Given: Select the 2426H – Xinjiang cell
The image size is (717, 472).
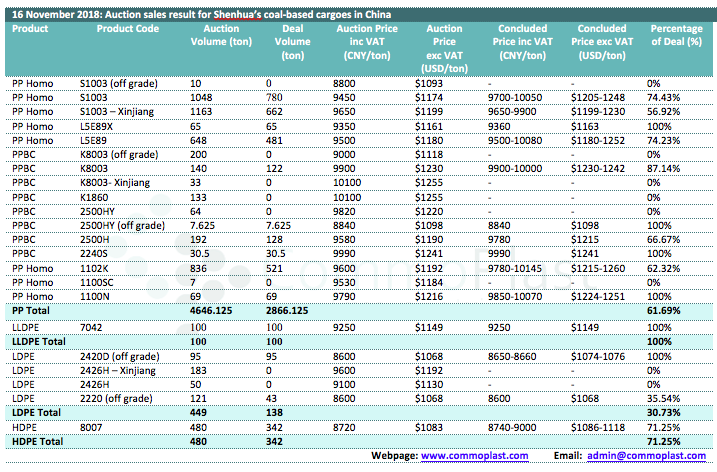Looking at the screenshot, I should tap(118, 370).
